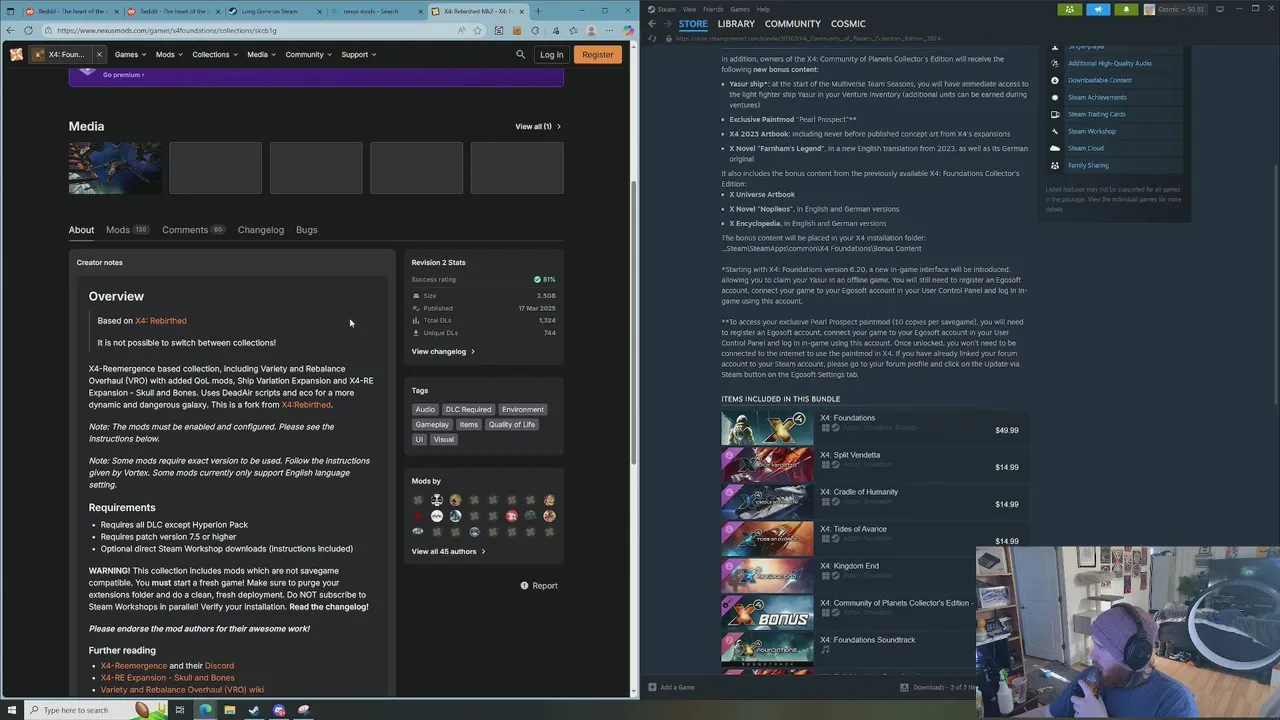
Task: Click the Log in button
Action: click(551, 54)
